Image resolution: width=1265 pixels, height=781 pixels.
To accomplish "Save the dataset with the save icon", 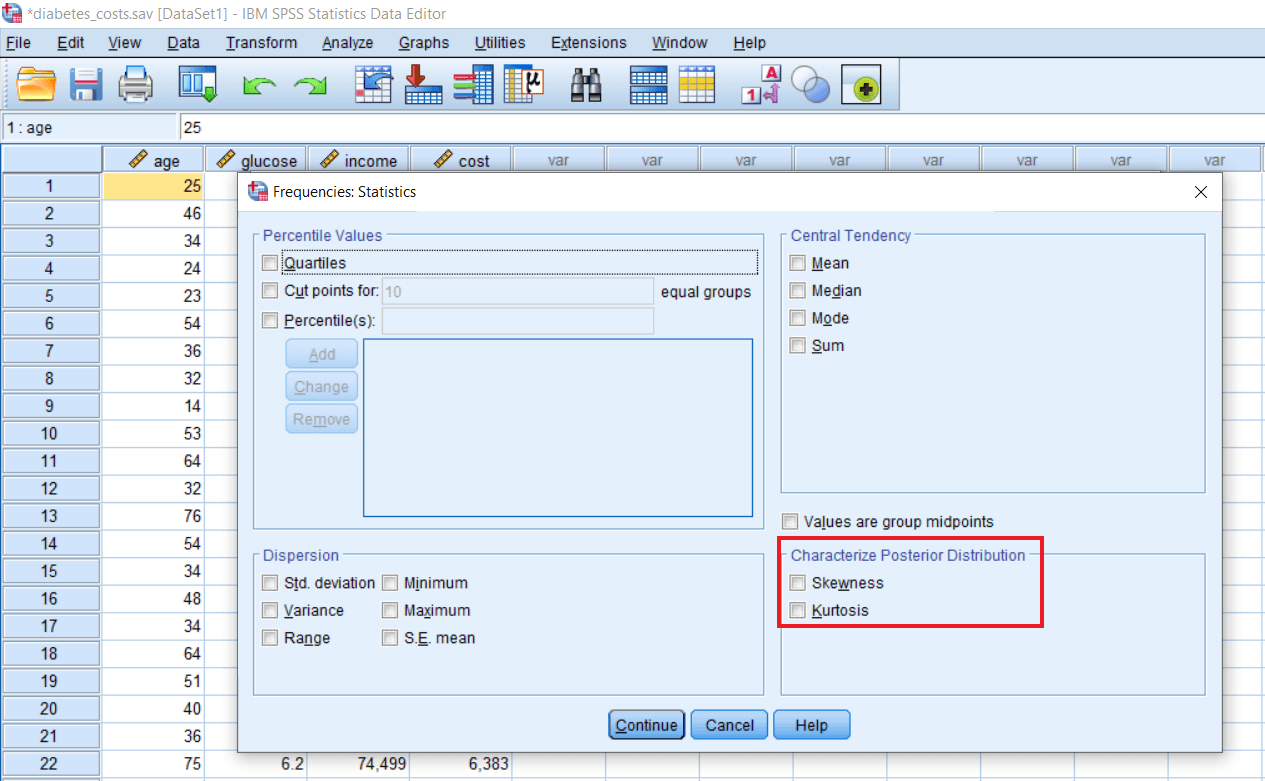I will point(86,85).
